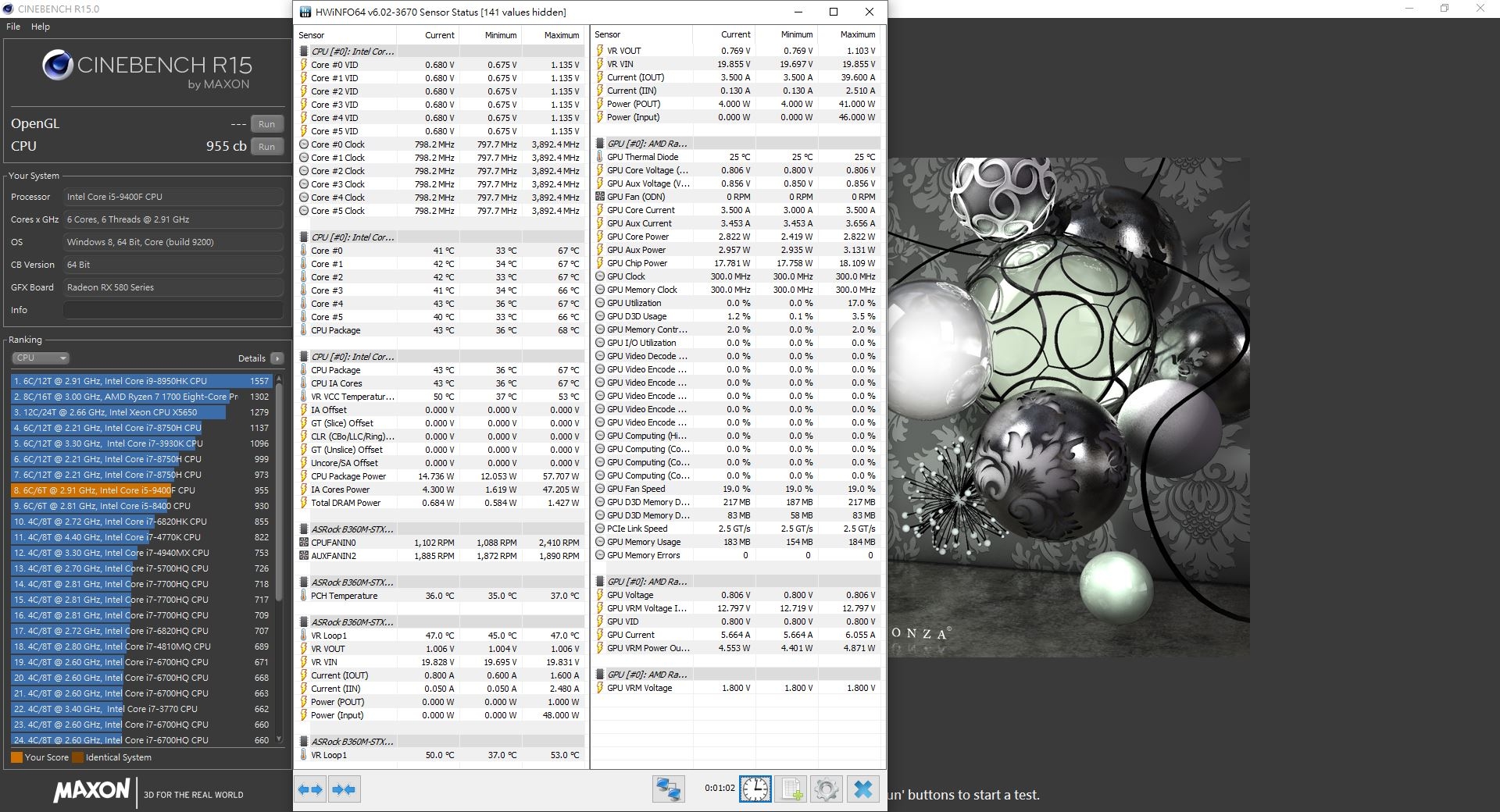Open the File menu in Cinebench
1500x812 pixels.
13,27
